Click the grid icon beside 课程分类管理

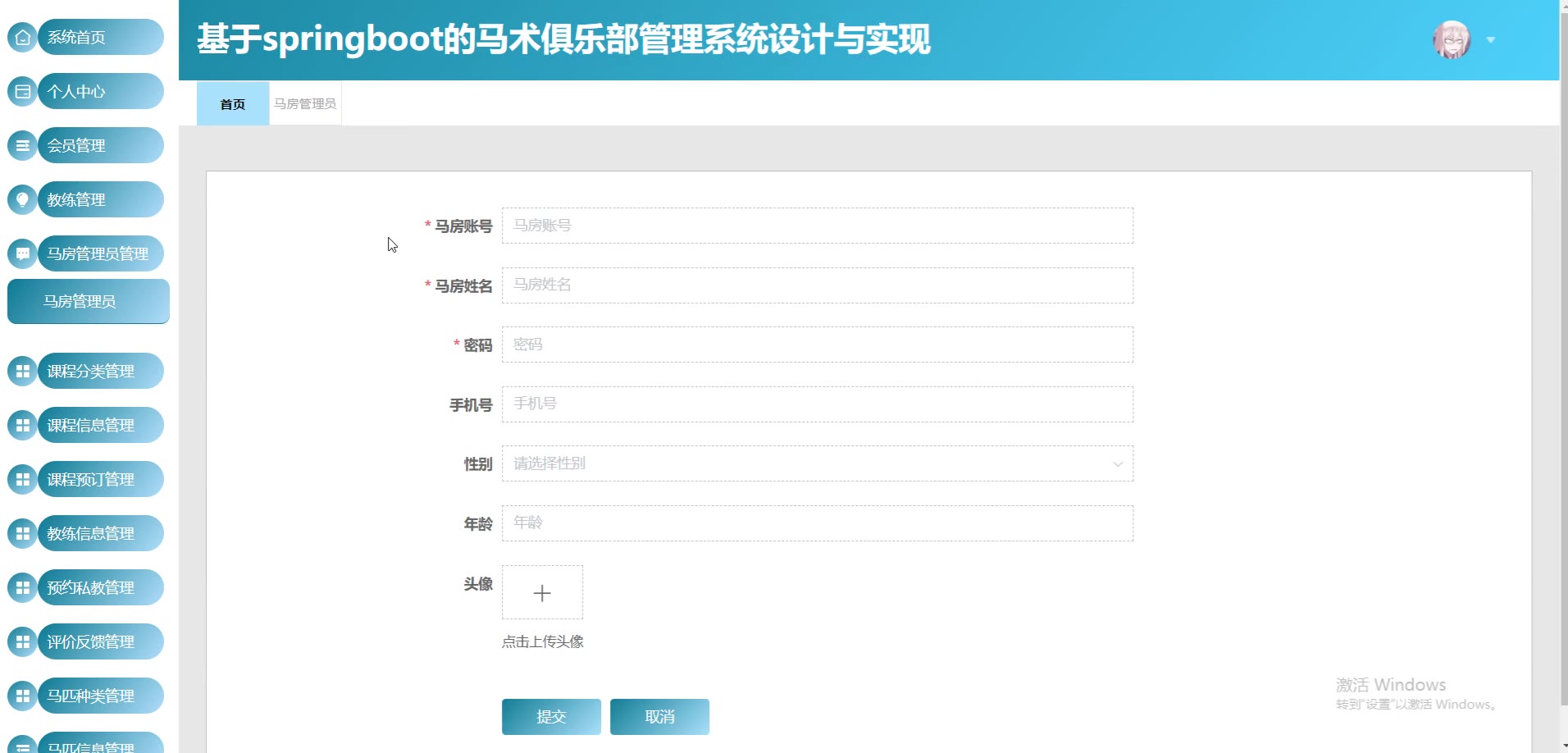pos(23,371)
